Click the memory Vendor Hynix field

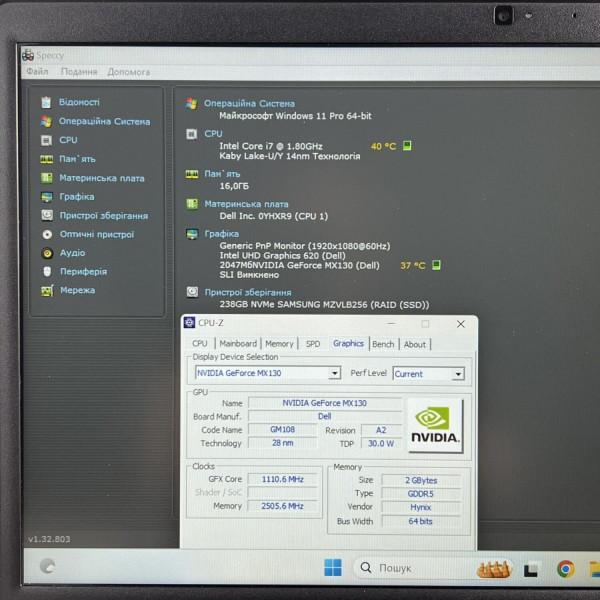pyautogui.click(x=421, y=507)
